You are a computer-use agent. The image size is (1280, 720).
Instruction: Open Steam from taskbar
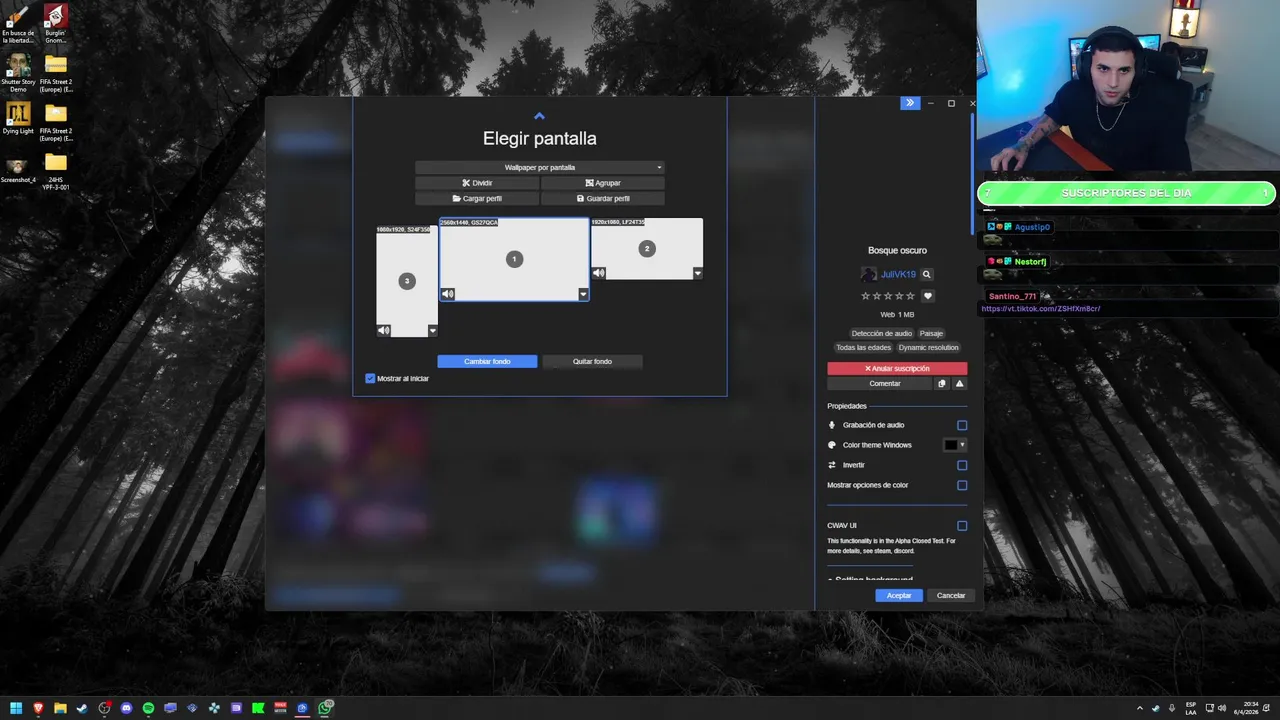[82, 708]
